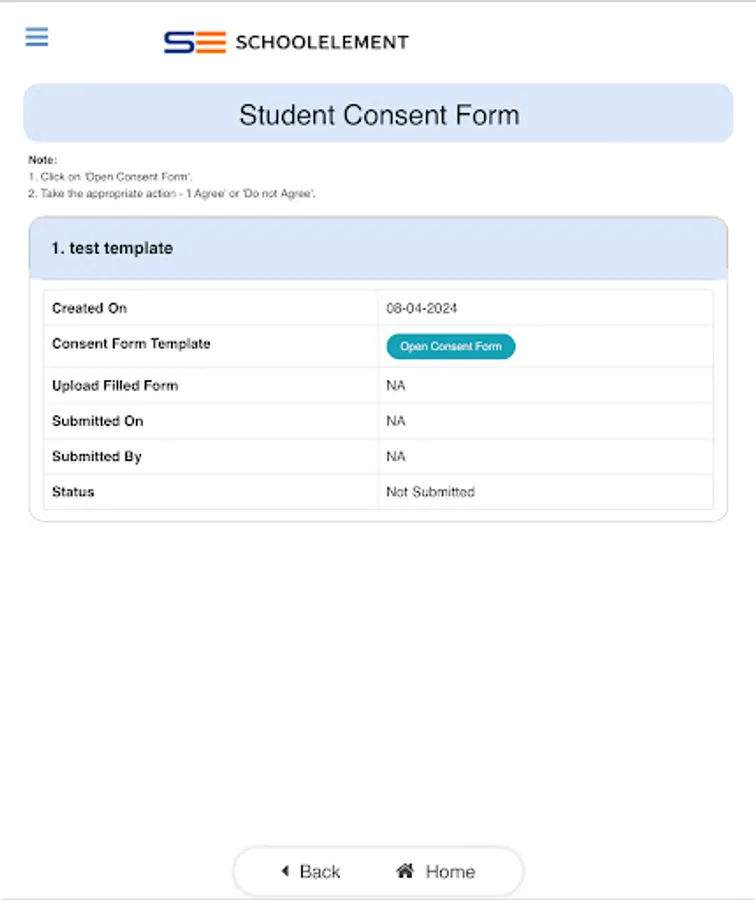756x900 pixels.
Task: Open the hamburger navigation menu
Action: [x=37, y=37]
